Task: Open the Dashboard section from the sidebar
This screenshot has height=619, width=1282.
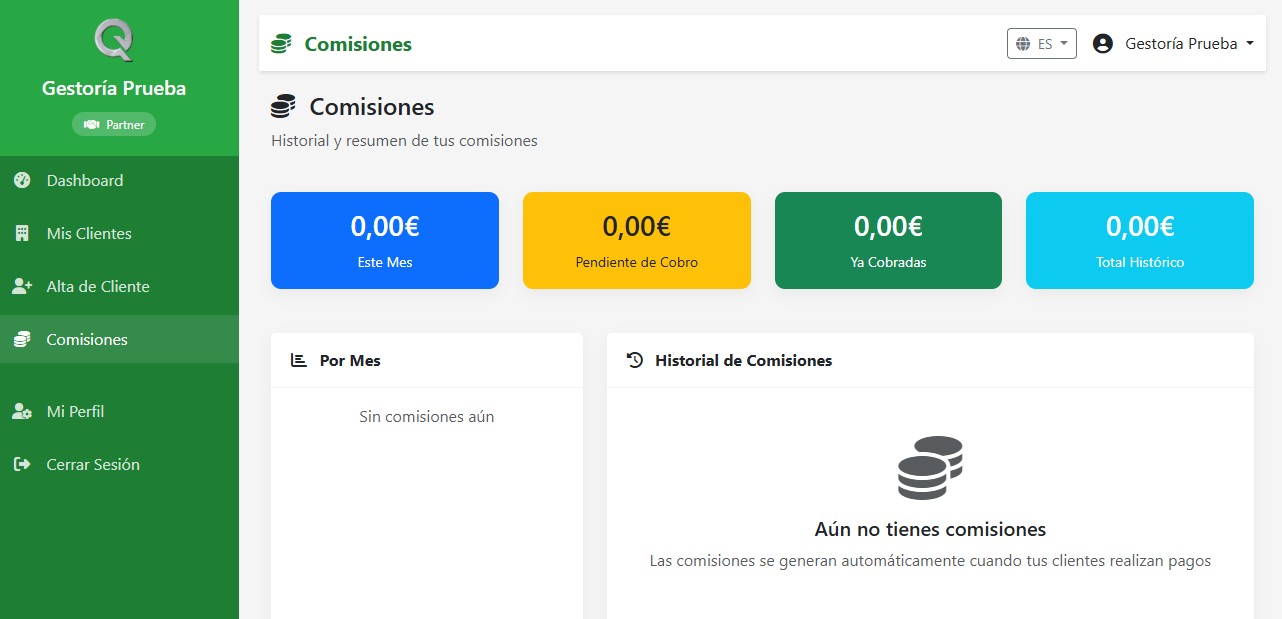Action: click(84, 180)
